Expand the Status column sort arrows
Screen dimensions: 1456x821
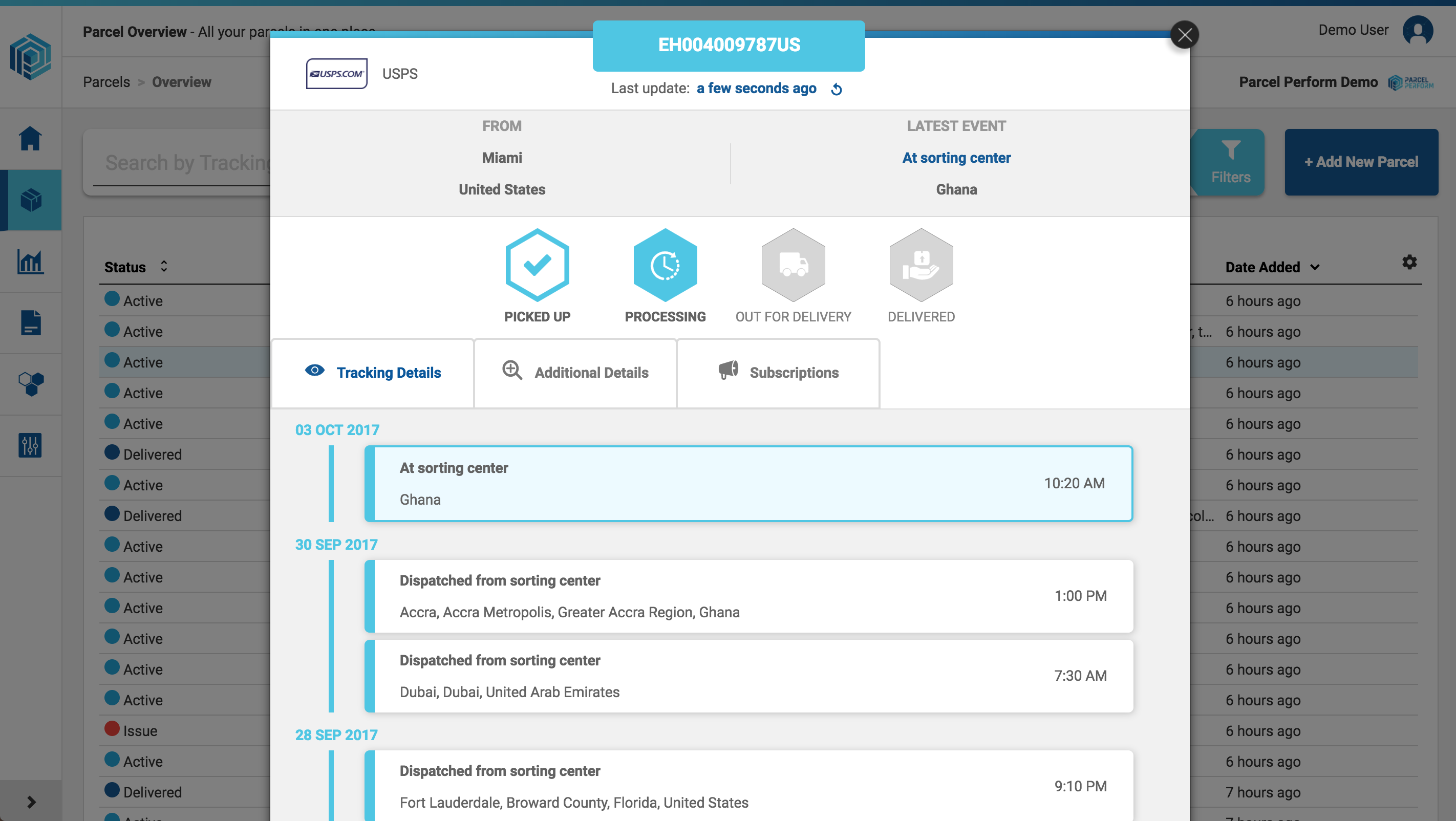tap(164, 266)
